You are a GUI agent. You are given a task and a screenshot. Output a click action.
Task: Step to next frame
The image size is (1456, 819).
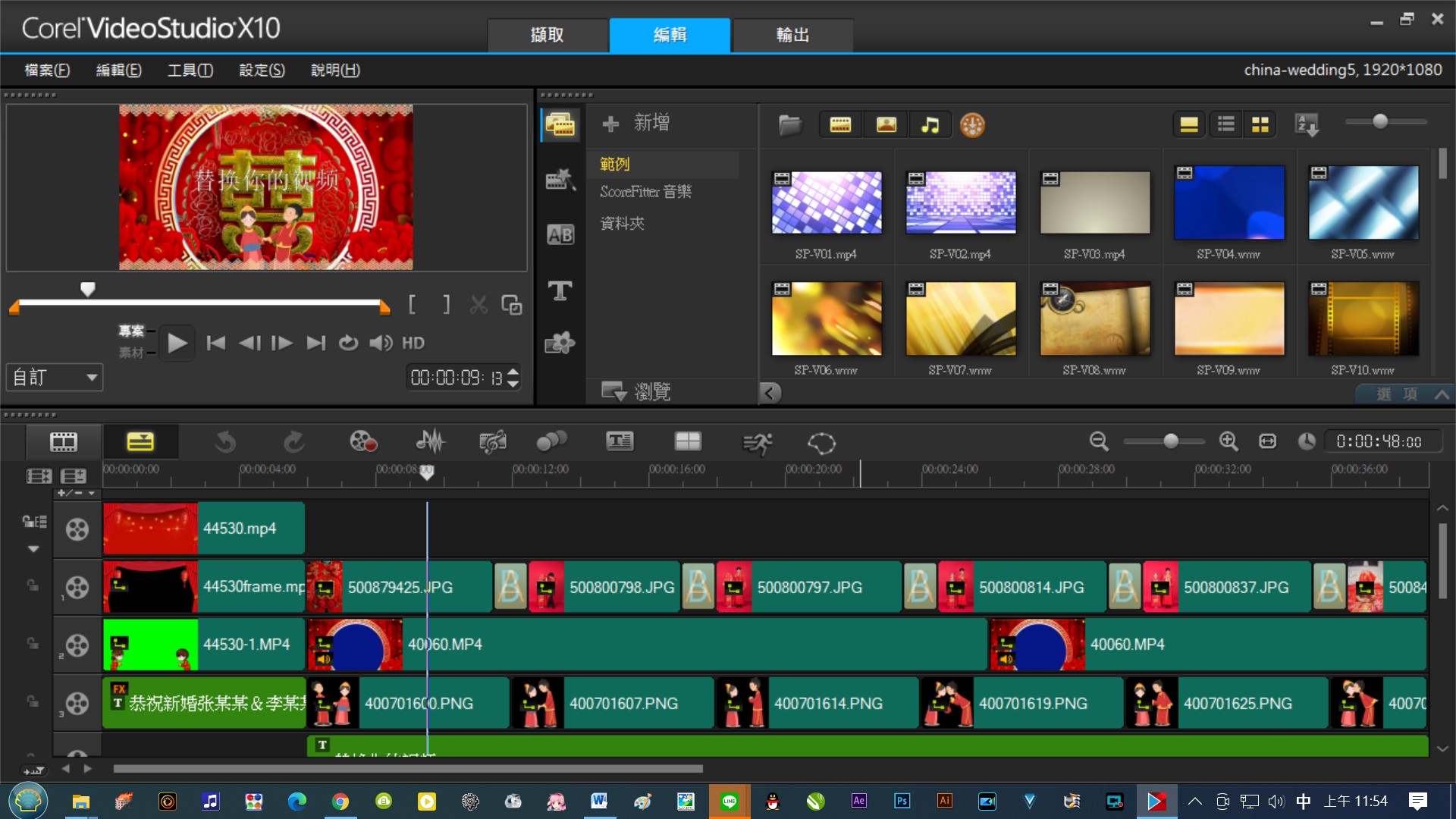[282, 344]
